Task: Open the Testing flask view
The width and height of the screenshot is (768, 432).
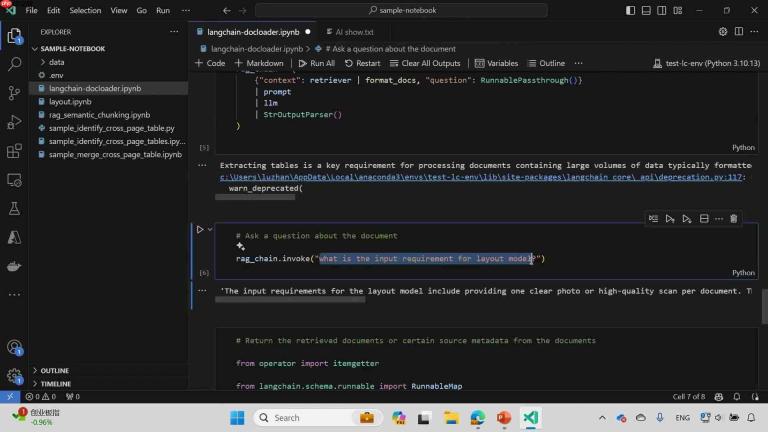Action: [x=14, y=209]
